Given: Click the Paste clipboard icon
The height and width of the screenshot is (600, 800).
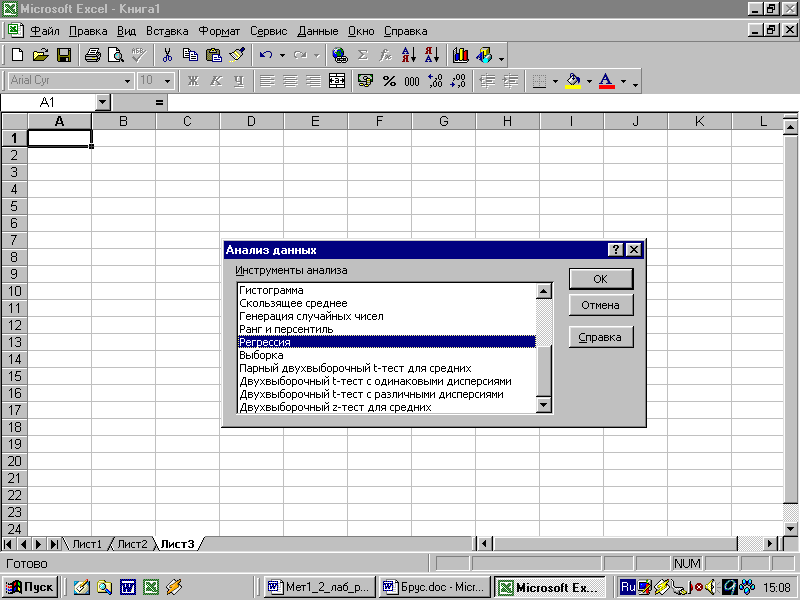Looking at the screenshot, I should point(214,55).
